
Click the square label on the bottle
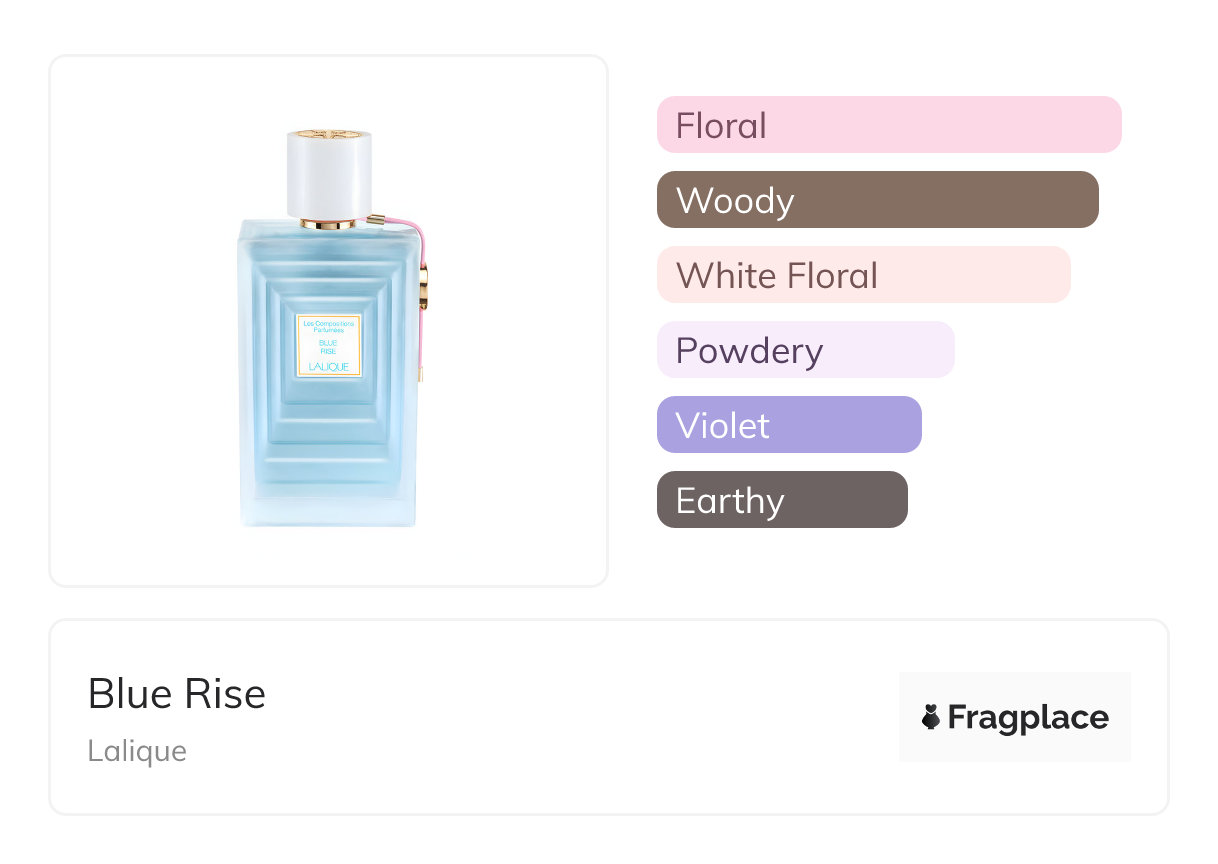pos(328,346)
